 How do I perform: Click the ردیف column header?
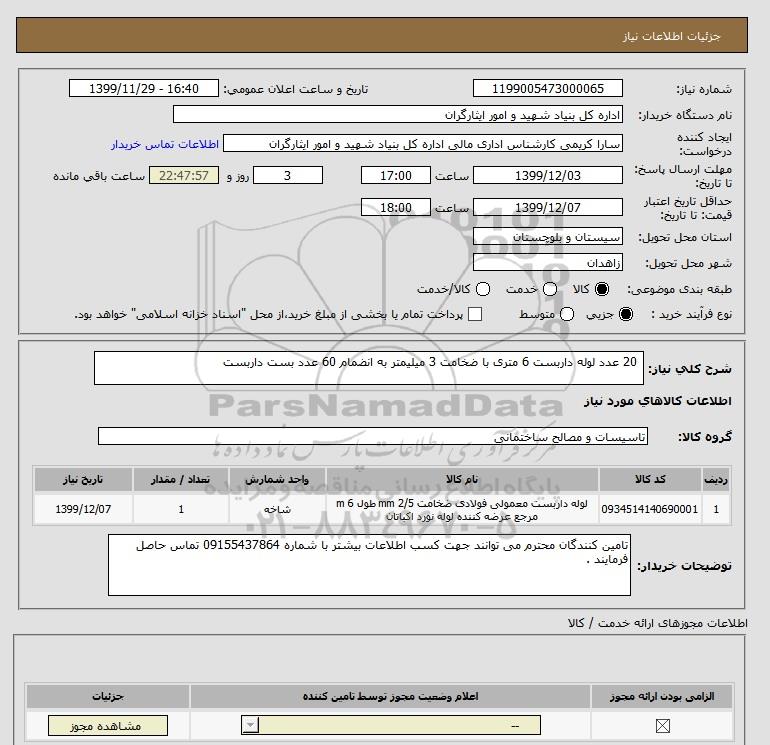(x=716, y=479)
